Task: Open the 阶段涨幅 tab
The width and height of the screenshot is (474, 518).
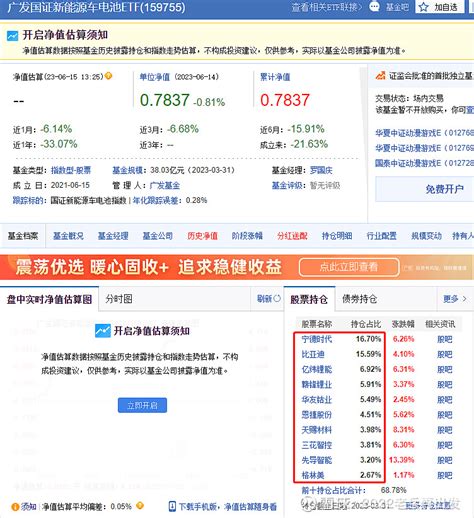Action: (x=247, y=236)
